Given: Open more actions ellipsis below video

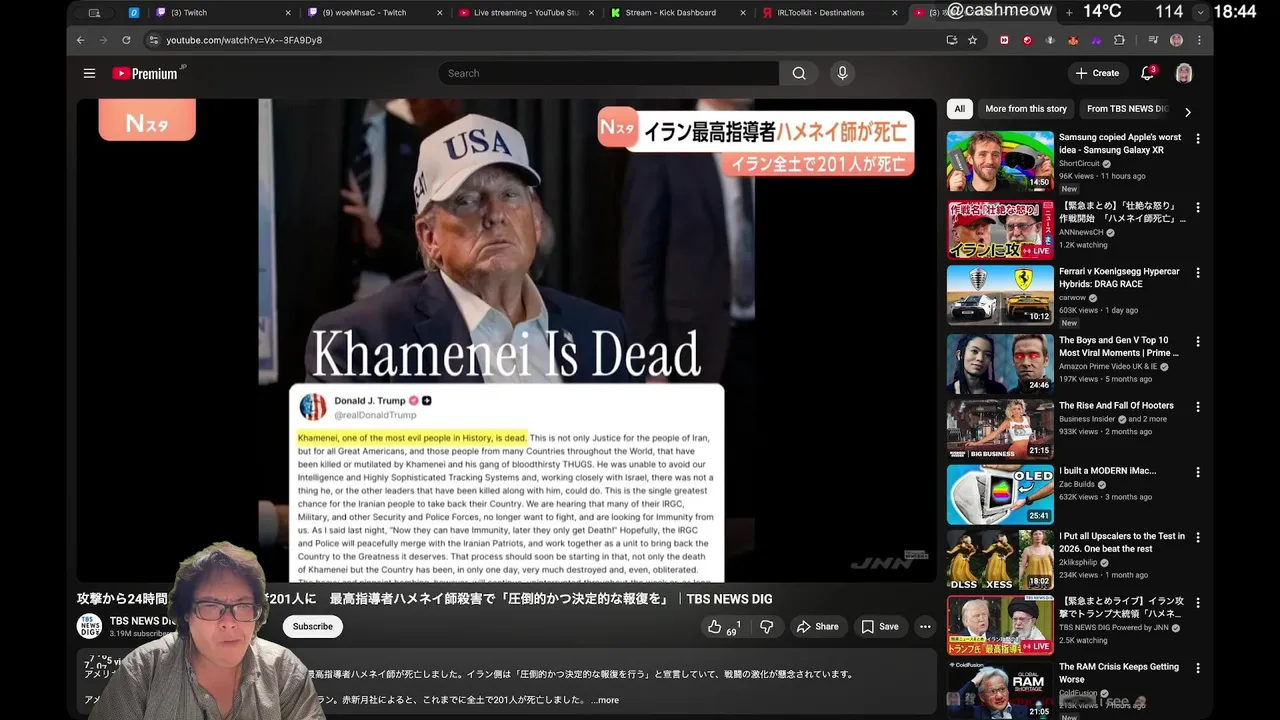Looking at the screenshot, I should [925, 627].
